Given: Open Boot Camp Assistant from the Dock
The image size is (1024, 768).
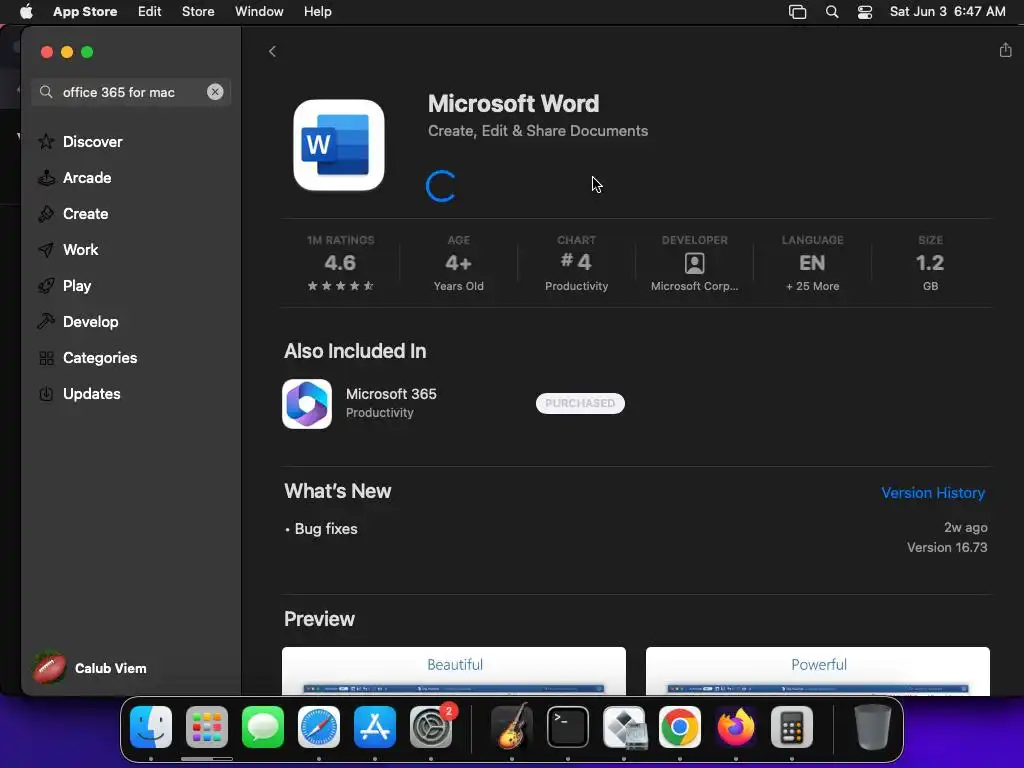Looking at the screenshot, I should (x=624, y=727).
